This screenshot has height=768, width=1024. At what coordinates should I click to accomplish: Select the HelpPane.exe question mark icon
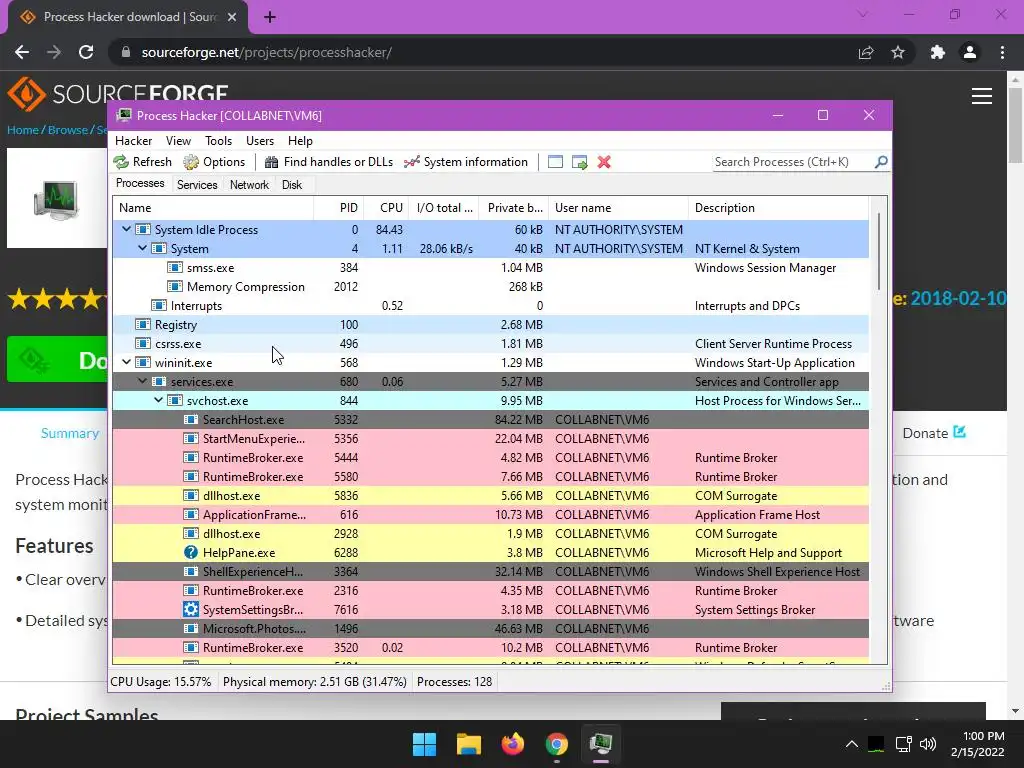191,552
